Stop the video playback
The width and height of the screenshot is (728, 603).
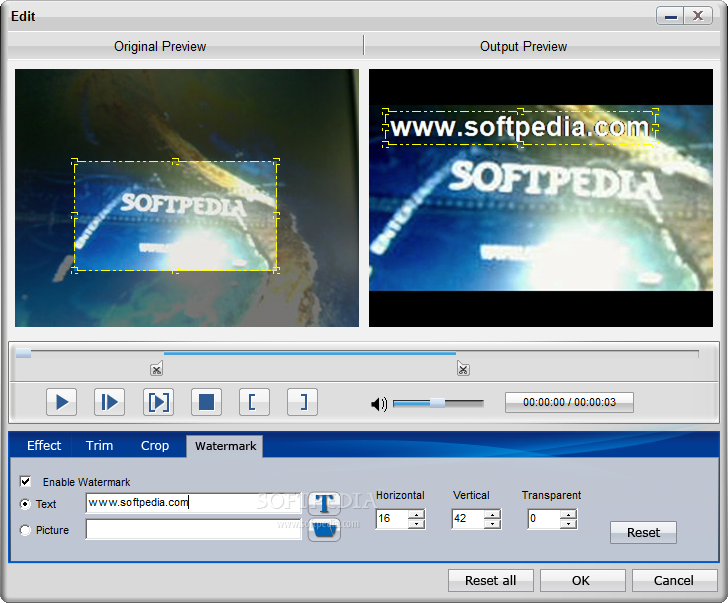pyautogui.click(x=207, y=402)
